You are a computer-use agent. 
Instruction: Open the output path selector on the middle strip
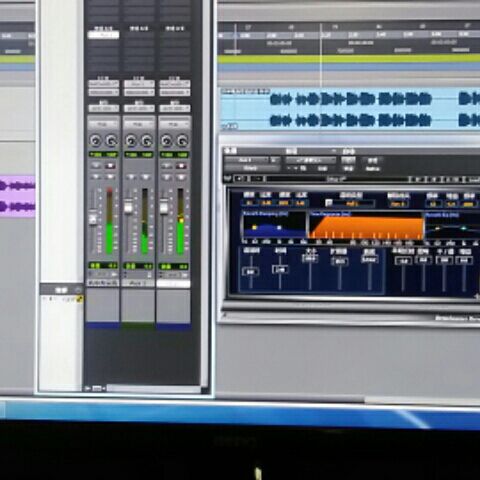click(x=139, y=92)
